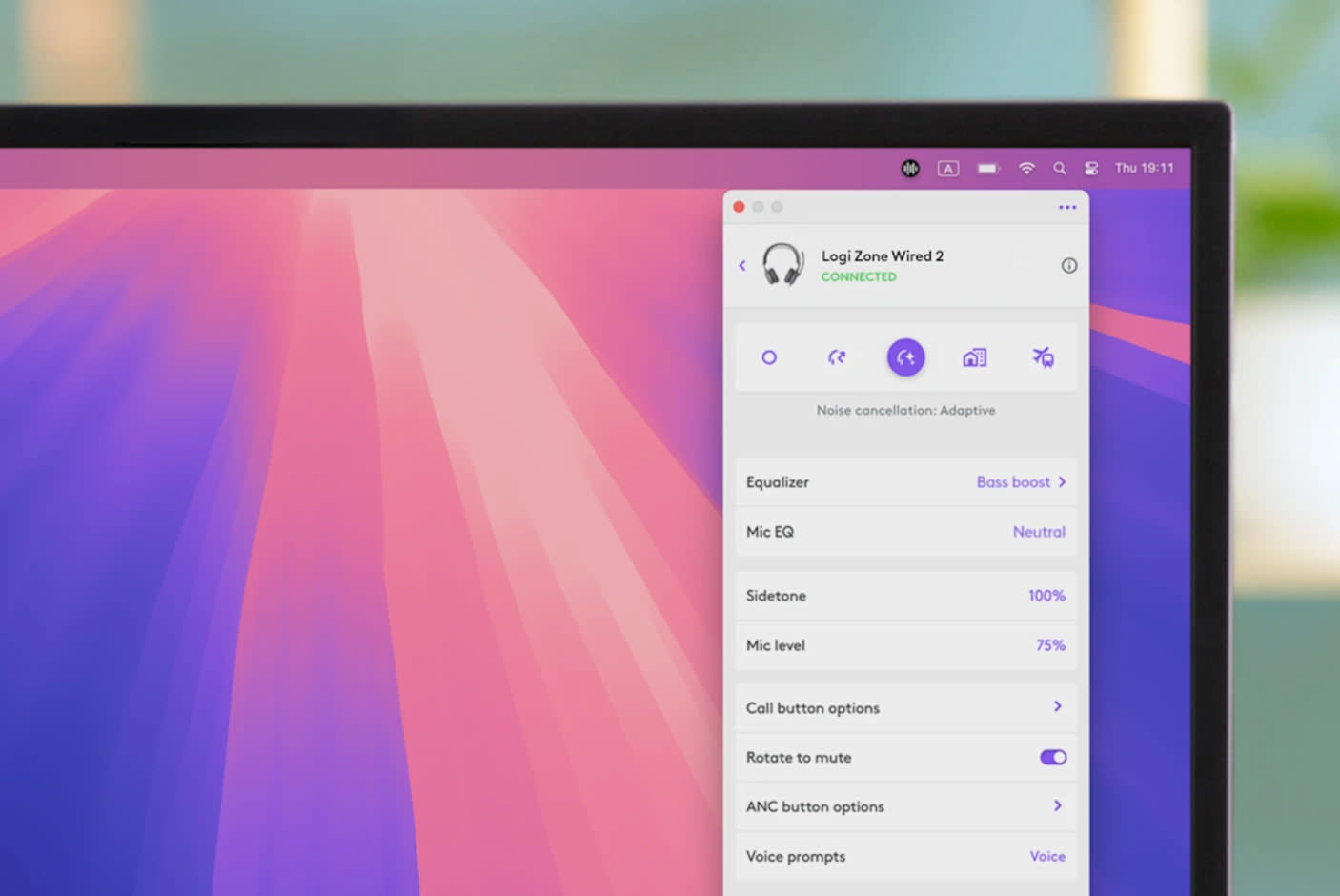Adjust the Mic level 75% value

click(1049, 645)
